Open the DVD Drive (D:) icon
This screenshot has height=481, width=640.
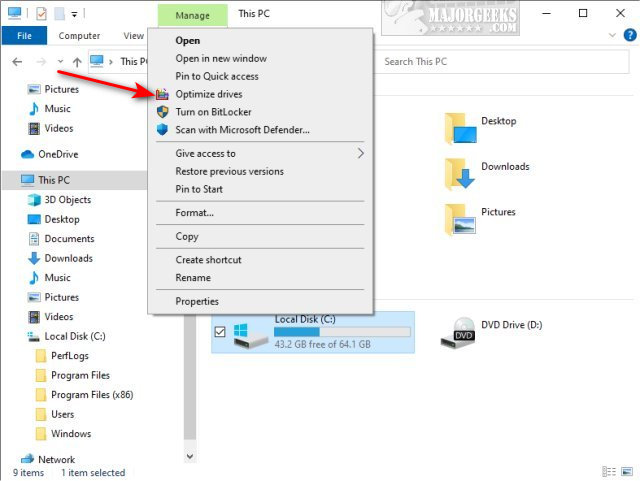tap(459, 332)
